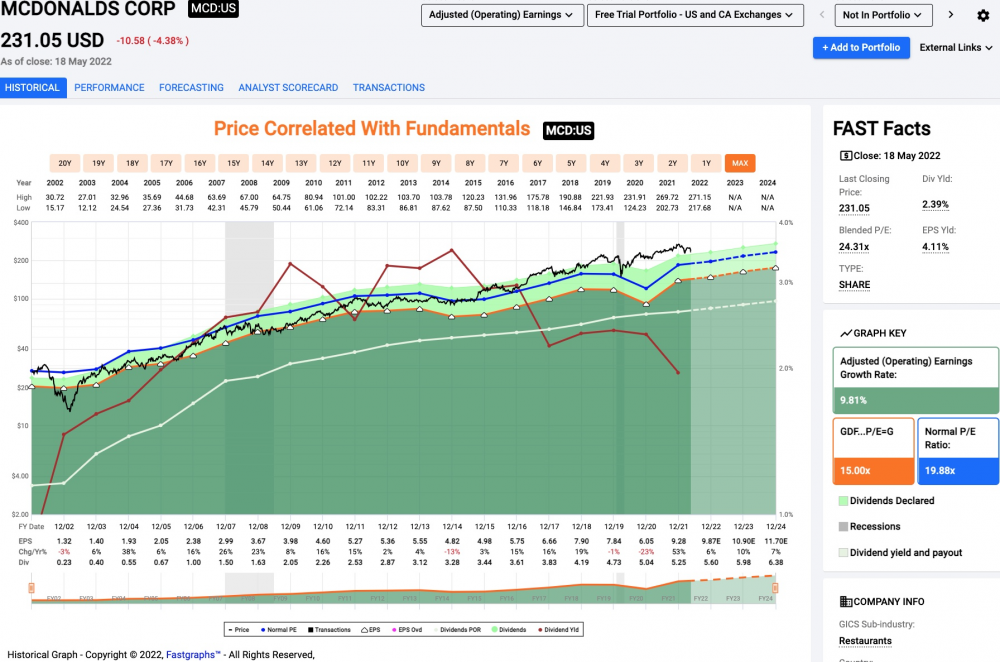Click the dollar icon beside Close date
The width and height of the screenshot is (1000, 662).
[846, 156]
